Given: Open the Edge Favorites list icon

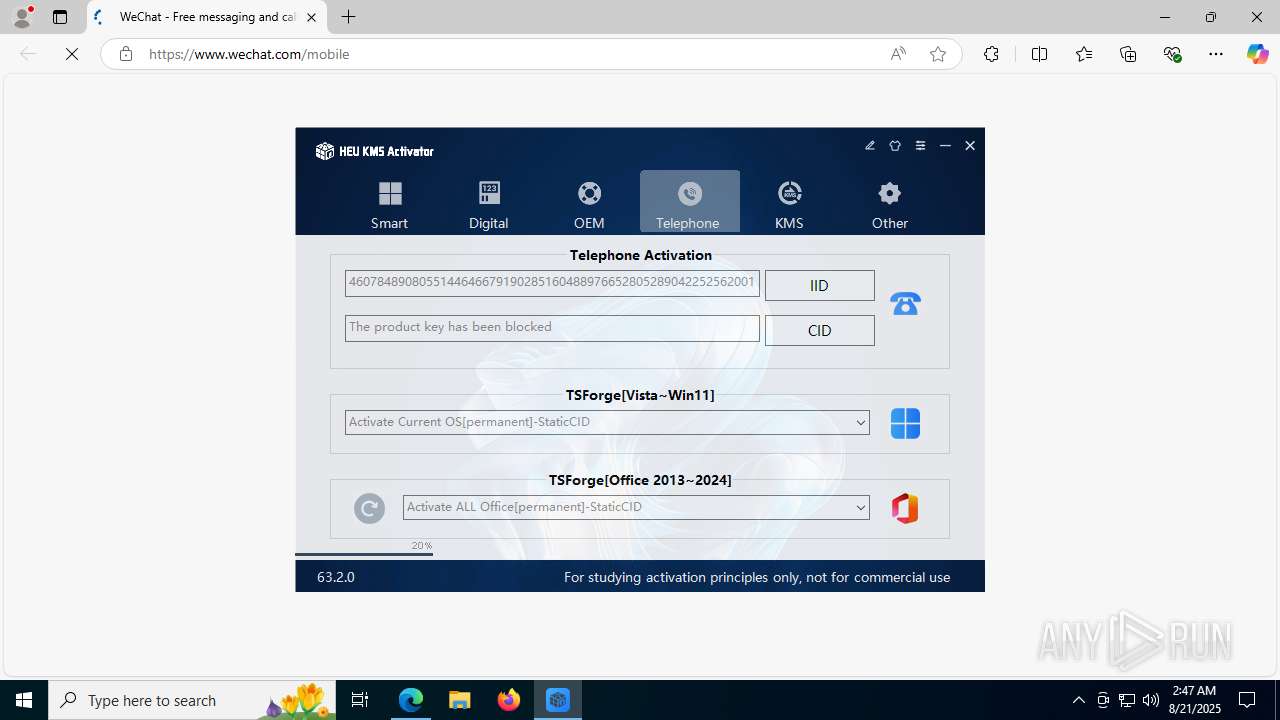Looking at the screenshot, I should 1084,54.
